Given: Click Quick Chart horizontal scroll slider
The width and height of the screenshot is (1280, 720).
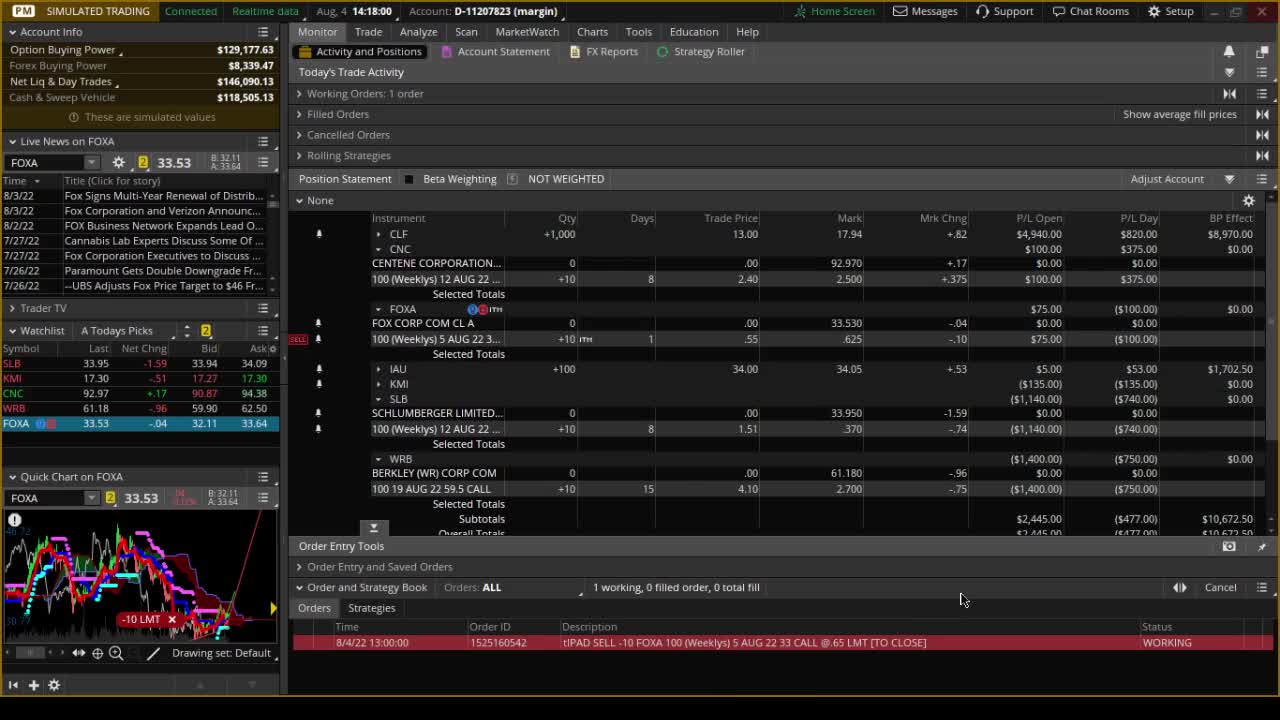Looking at the screenshot, I should (30, 653).
